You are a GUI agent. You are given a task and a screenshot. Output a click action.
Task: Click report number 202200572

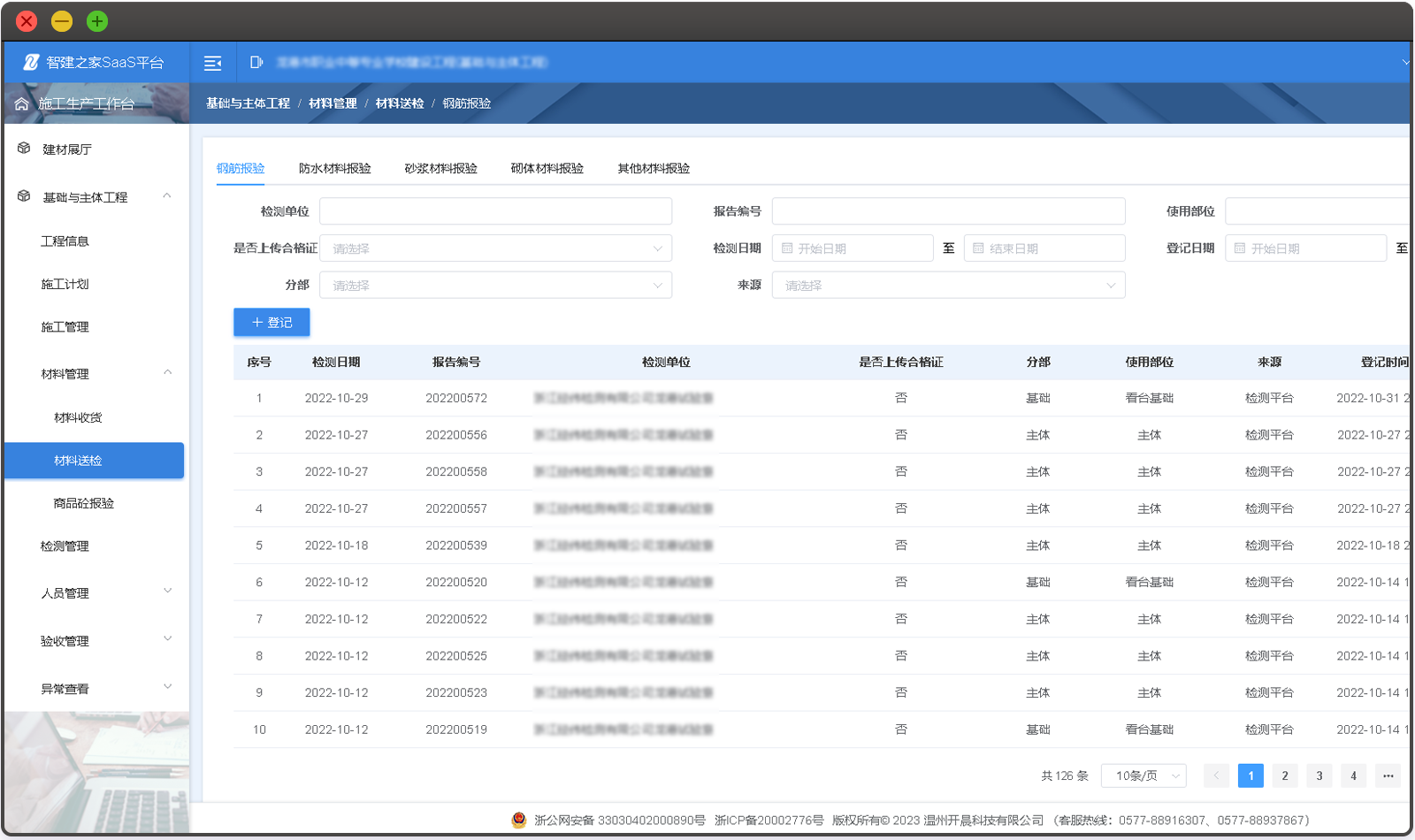456,399
